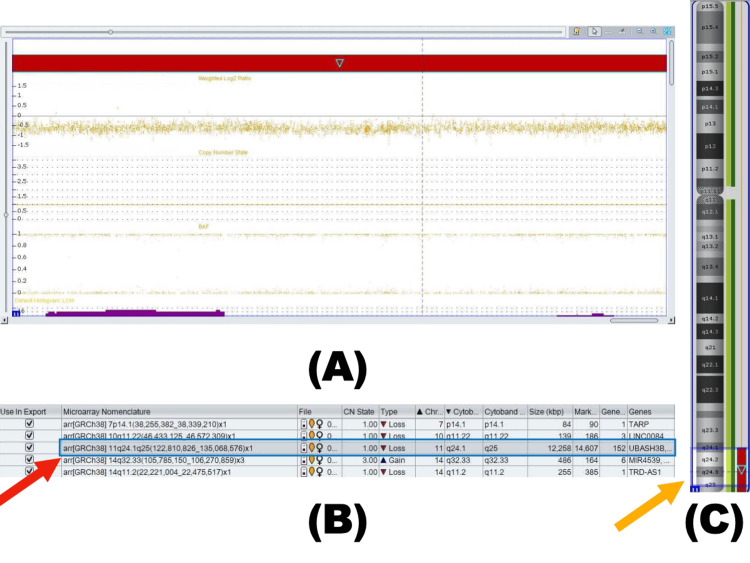Click the red loss segment bar
The width and height of the screenshot is (750, 563).
coord(339,63)
